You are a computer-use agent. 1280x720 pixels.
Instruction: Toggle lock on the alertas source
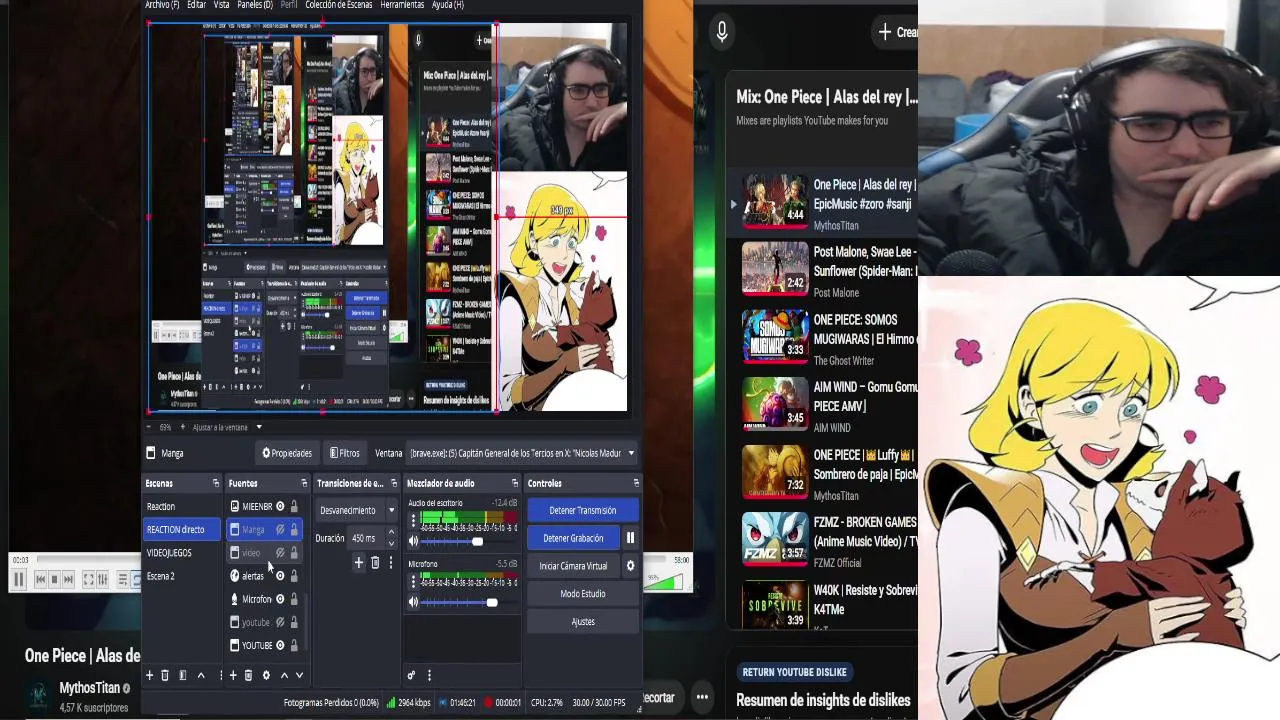click(294, 576)
